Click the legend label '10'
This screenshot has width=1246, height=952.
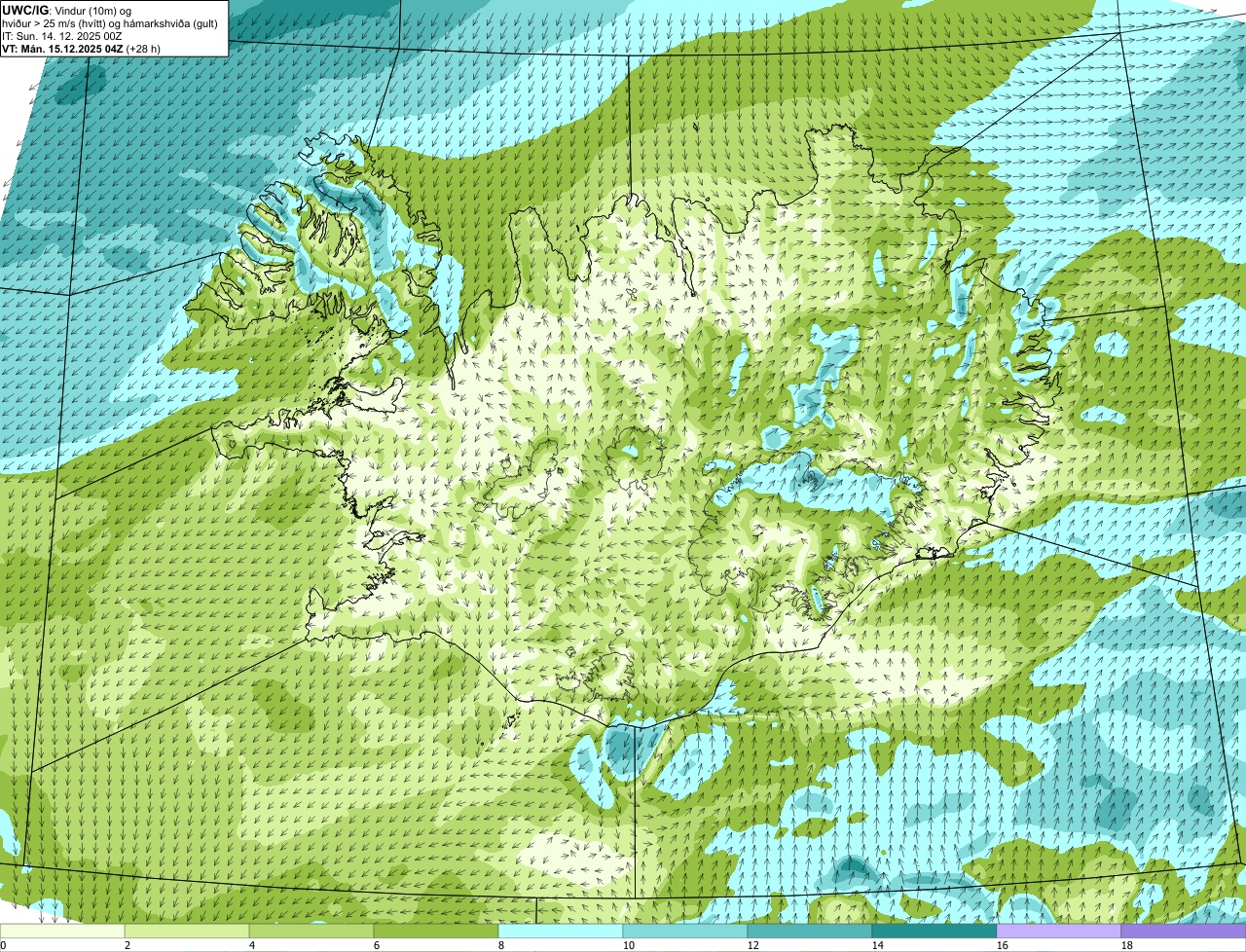629,945
